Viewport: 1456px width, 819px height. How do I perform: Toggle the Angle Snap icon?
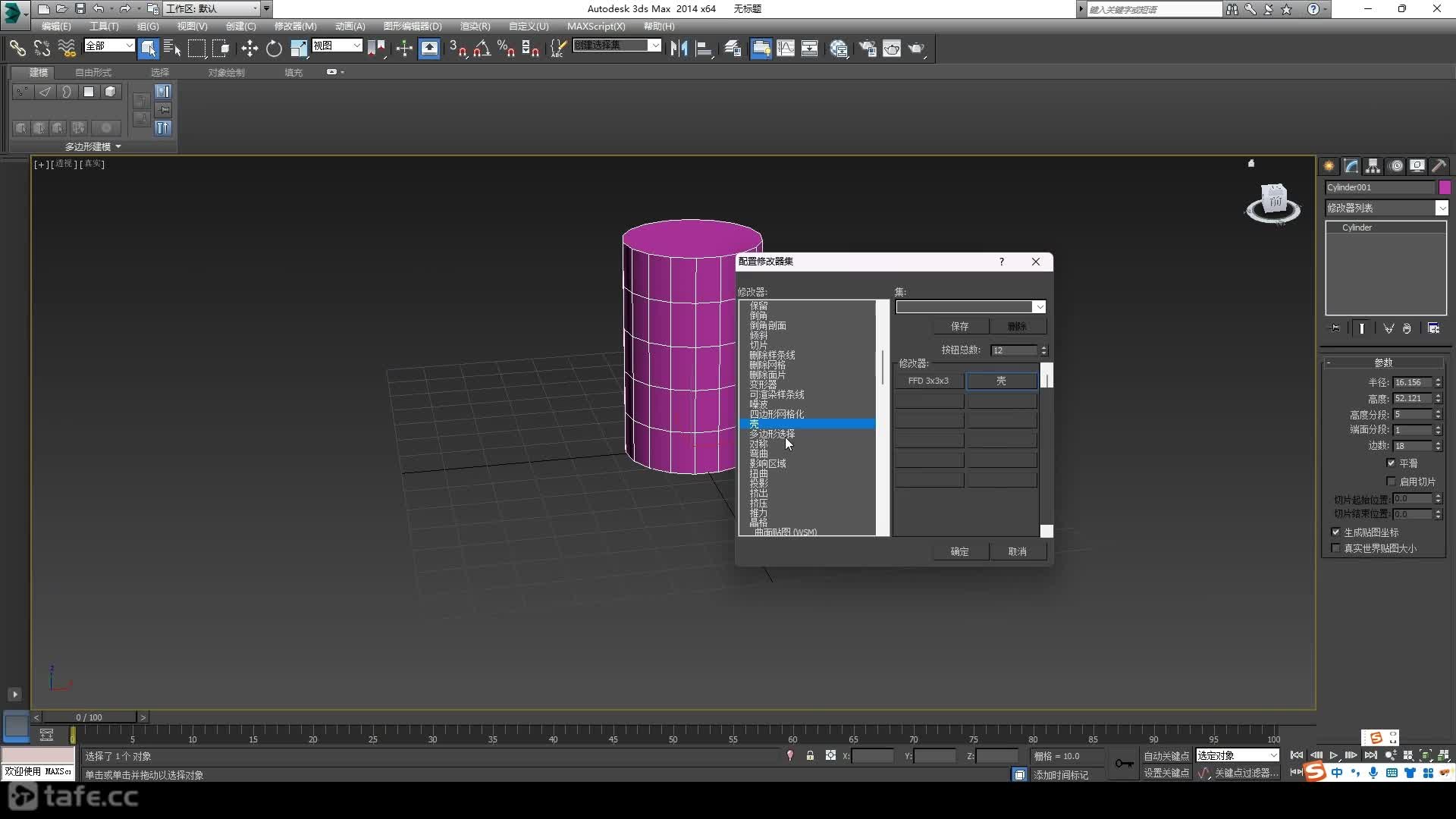point(482,49)
